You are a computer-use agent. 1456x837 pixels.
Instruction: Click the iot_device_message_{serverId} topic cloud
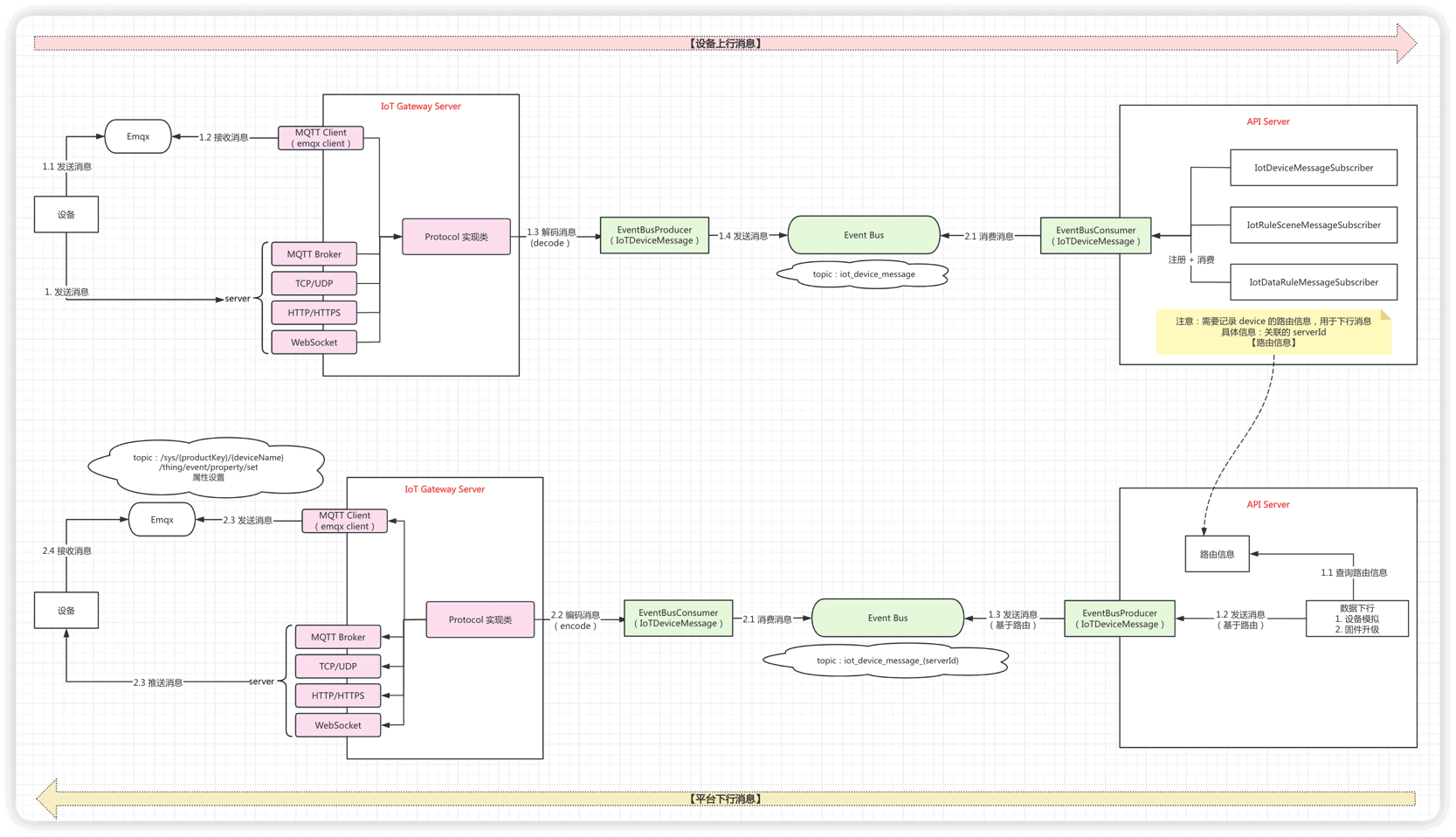click(887, 661)
